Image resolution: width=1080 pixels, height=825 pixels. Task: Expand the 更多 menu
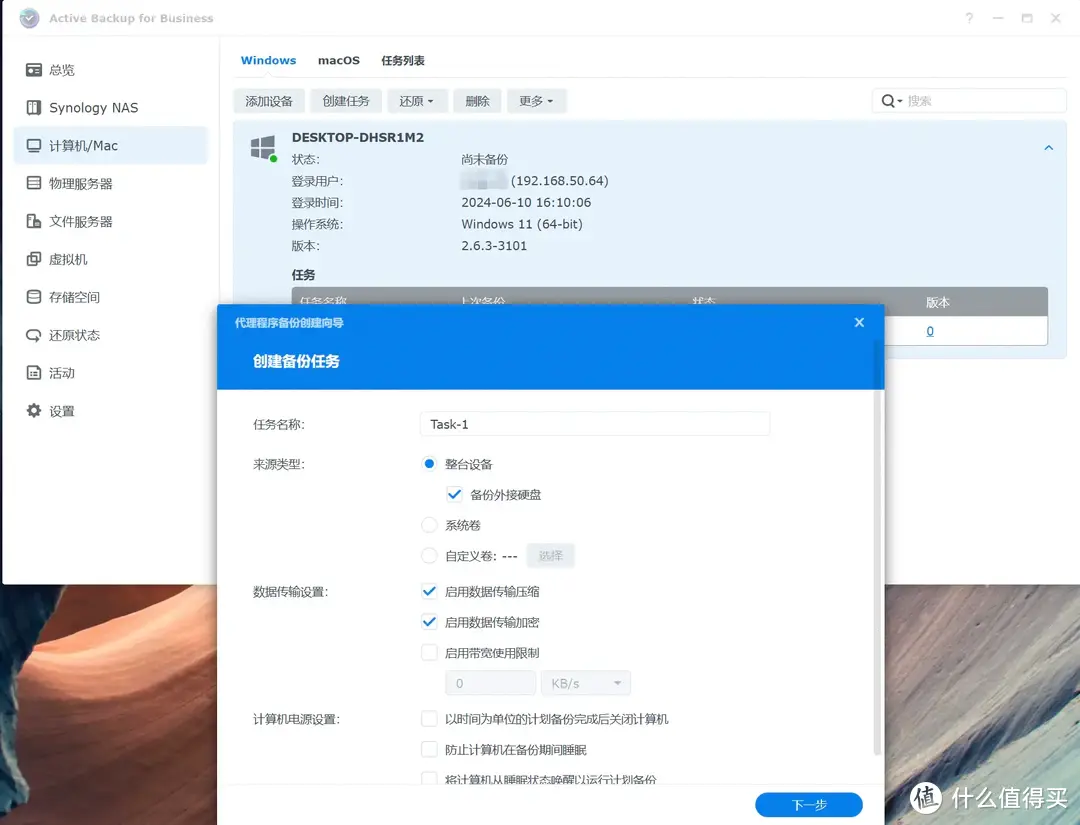(x=536, y=100)
